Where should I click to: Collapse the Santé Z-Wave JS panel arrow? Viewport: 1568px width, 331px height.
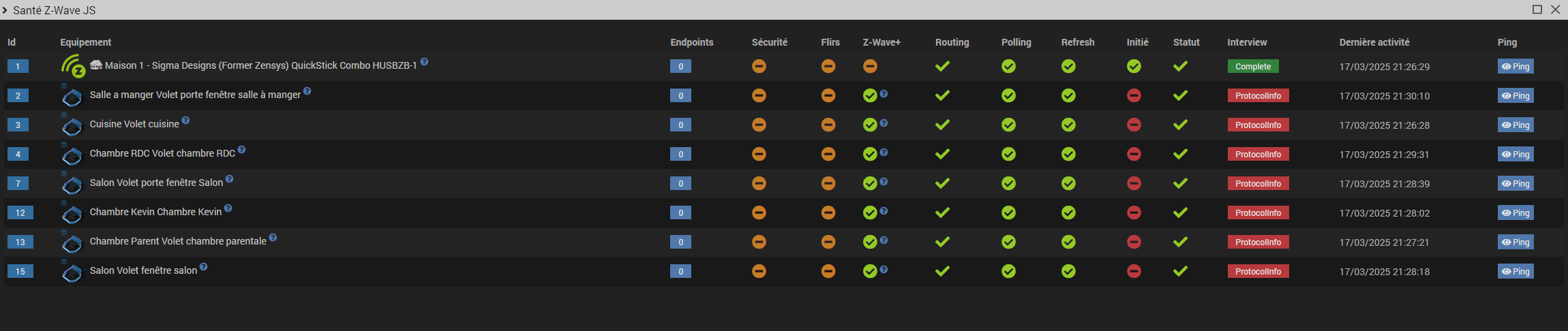(x=5, y=10)
